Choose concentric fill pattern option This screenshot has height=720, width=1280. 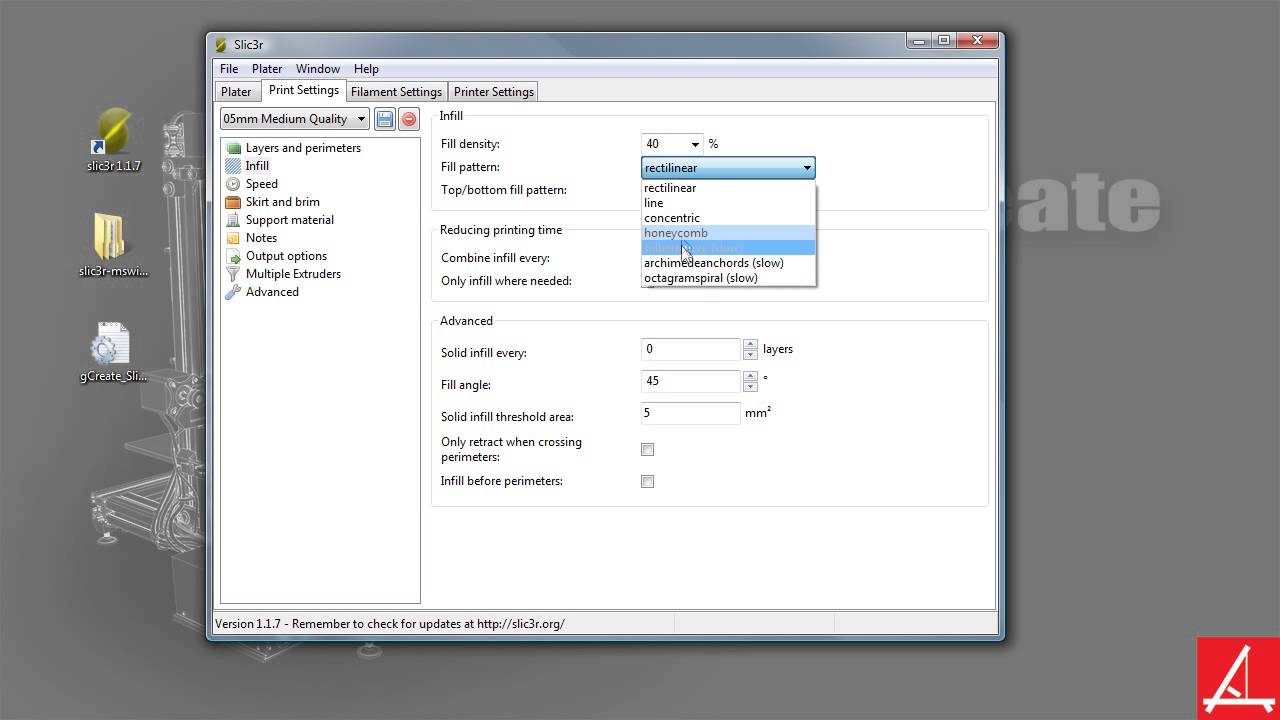[728, 218]
